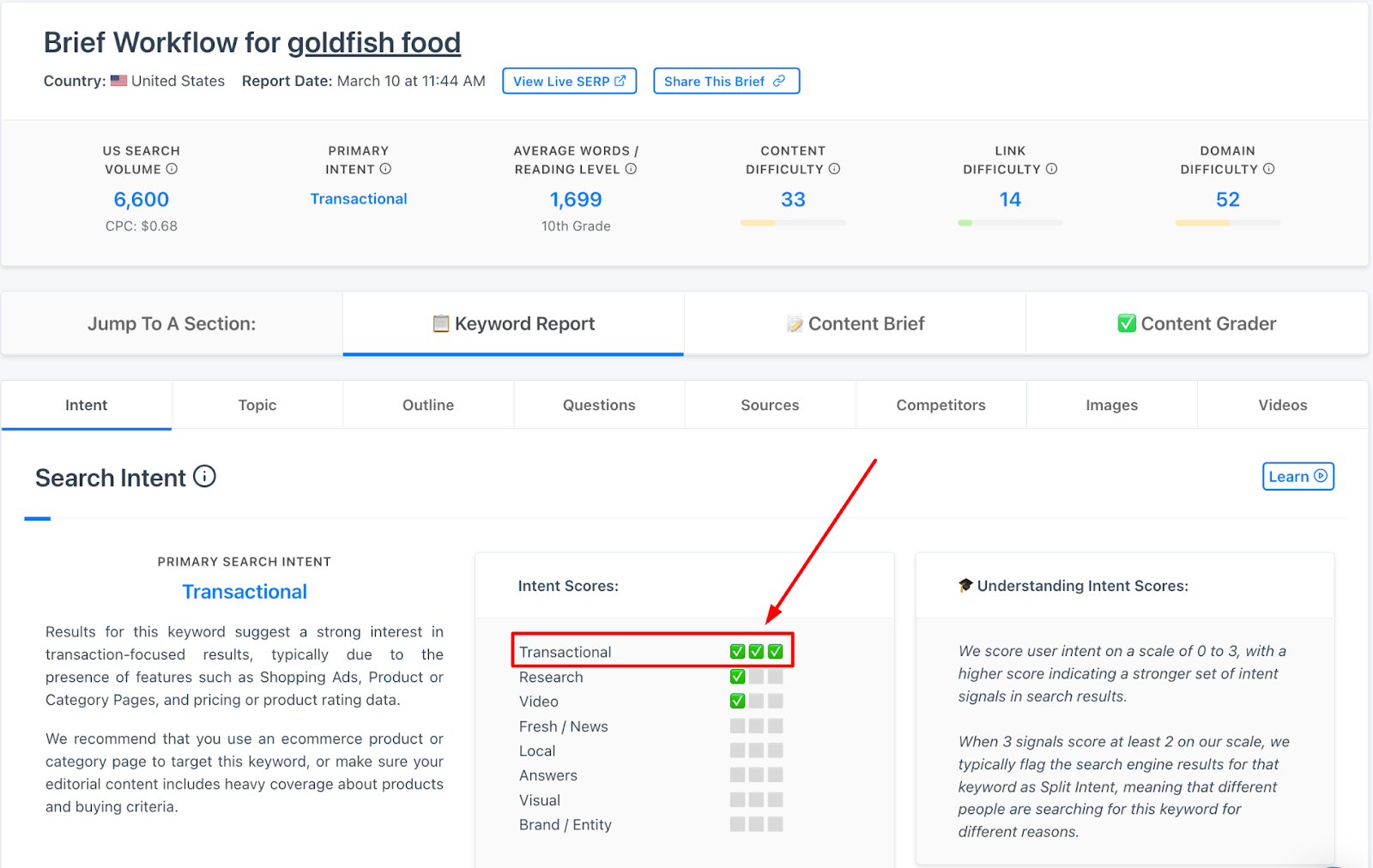Click View Live SERP button
1373x868 pixels.
point(570,81)
